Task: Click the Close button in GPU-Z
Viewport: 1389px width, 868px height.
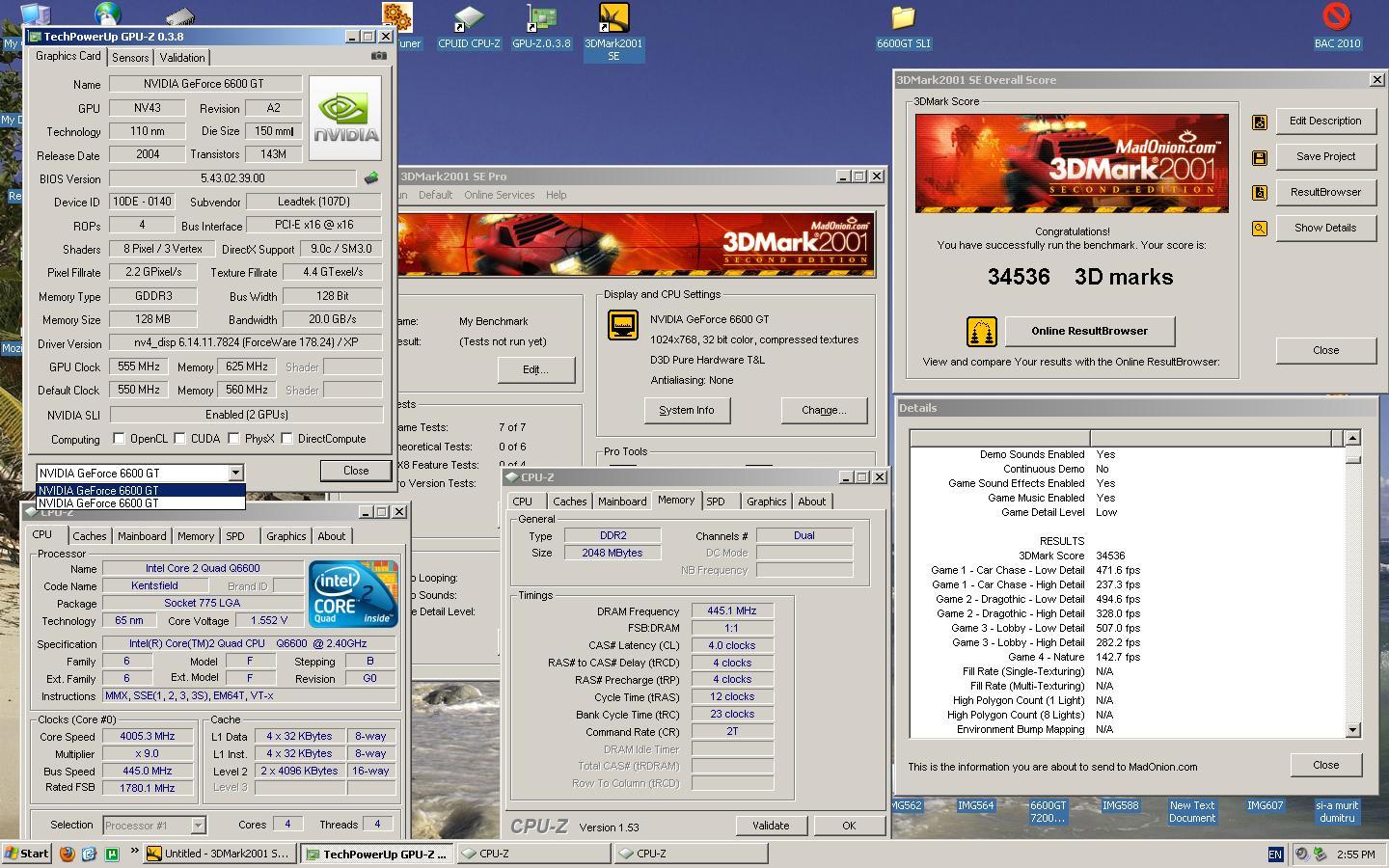Action: tap(356, 471)
